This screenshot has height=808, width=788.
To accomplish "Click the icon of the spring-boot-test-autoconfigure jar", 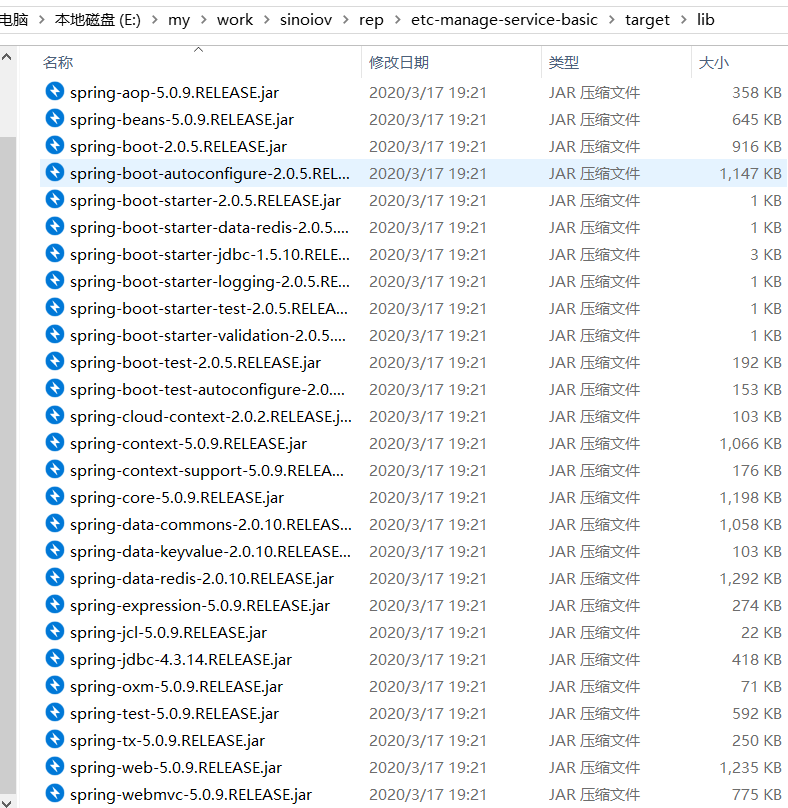I will pyautogui.click(x=55, y=389).
